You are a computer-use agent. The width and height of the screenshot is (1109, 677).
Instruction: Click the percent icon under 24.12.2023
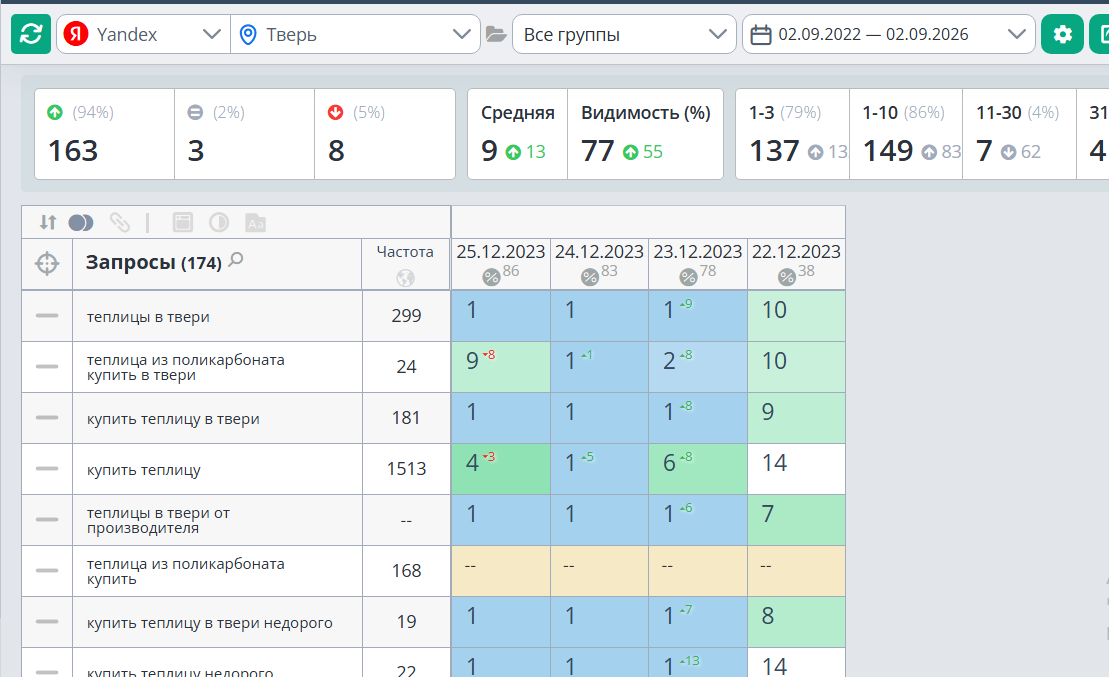coord(589,277)
